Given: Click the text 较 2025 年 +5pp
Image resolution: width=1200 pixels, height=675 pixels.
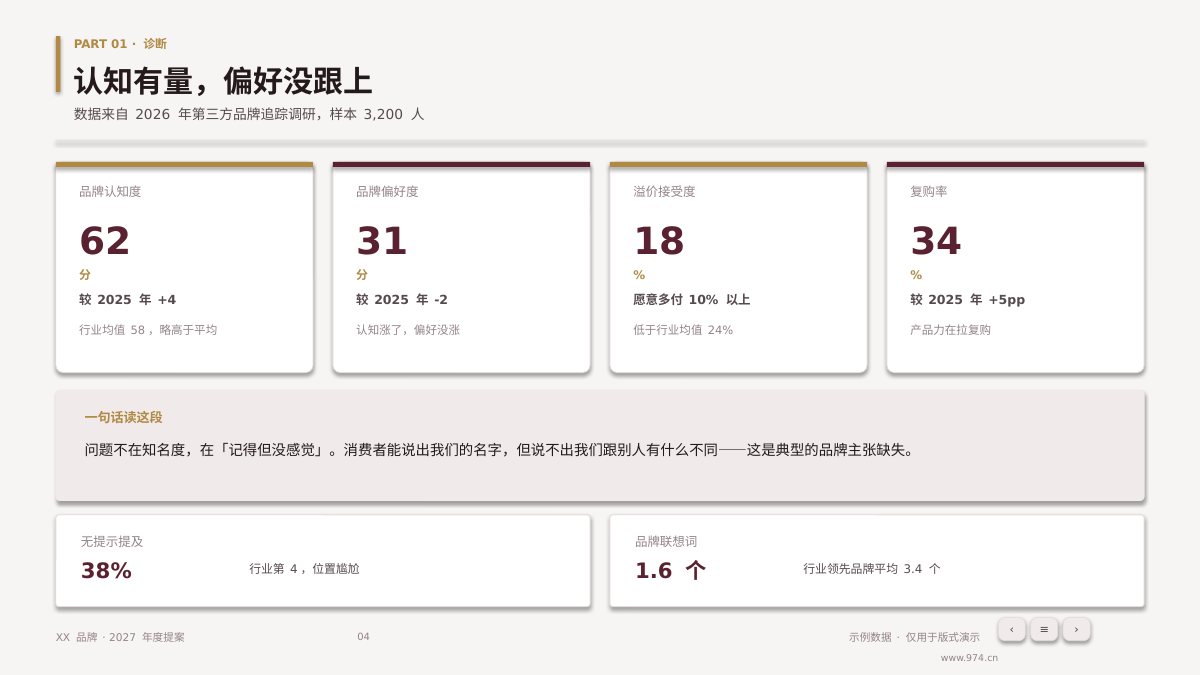Looking at the screenshot, I should pos(968,299).
